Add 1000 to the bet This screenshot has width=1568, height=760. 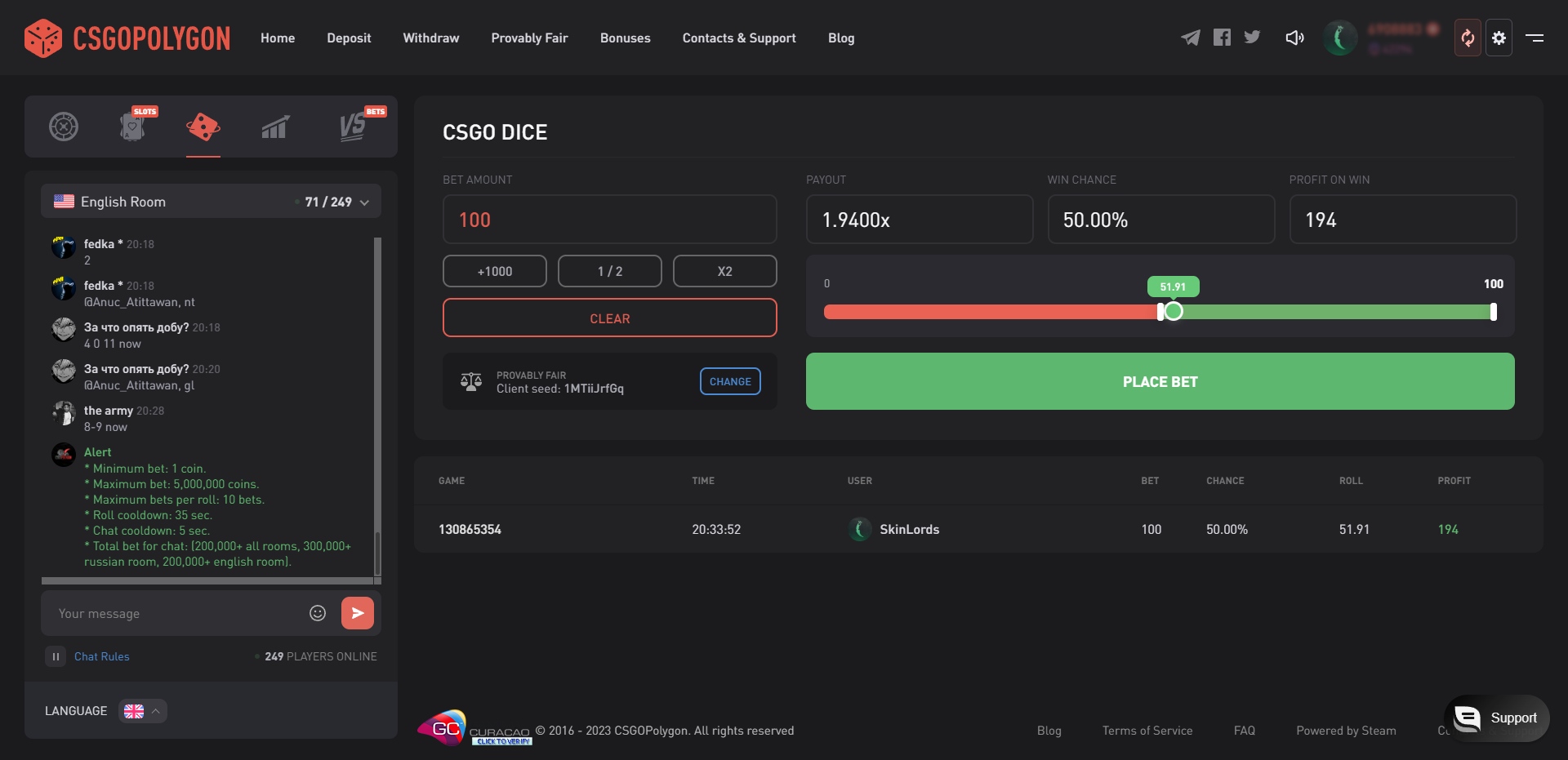(x=495, y=271)
